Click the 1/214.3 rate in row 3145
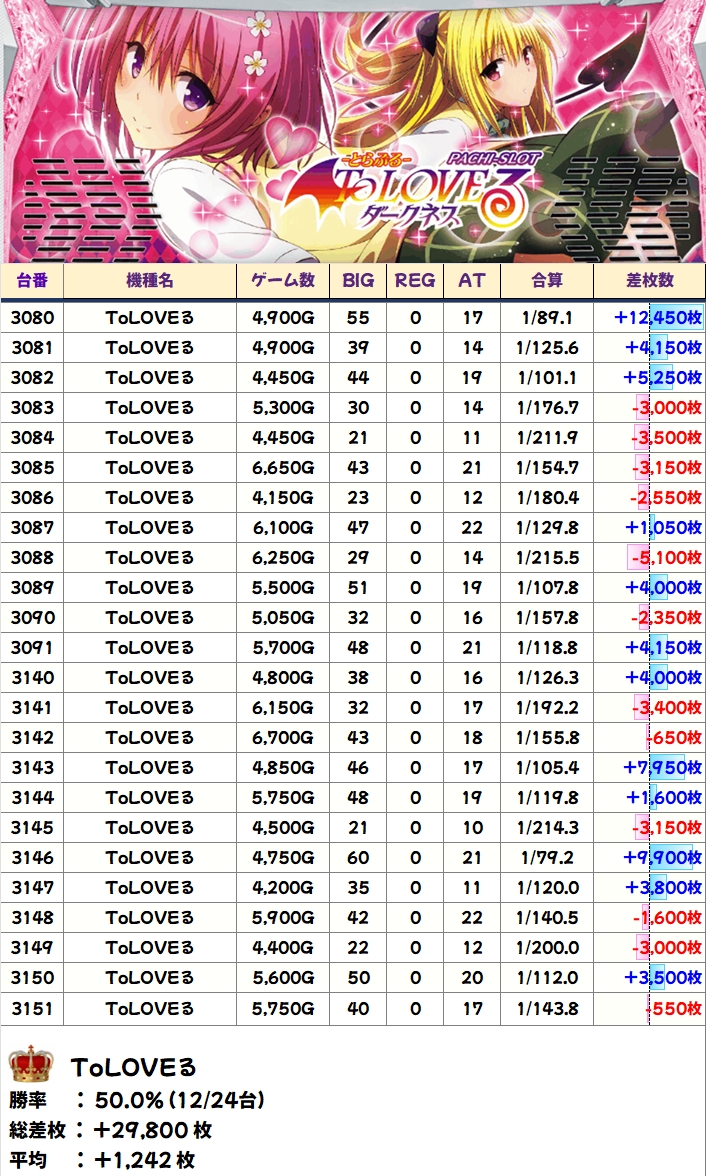 point(546,828)
